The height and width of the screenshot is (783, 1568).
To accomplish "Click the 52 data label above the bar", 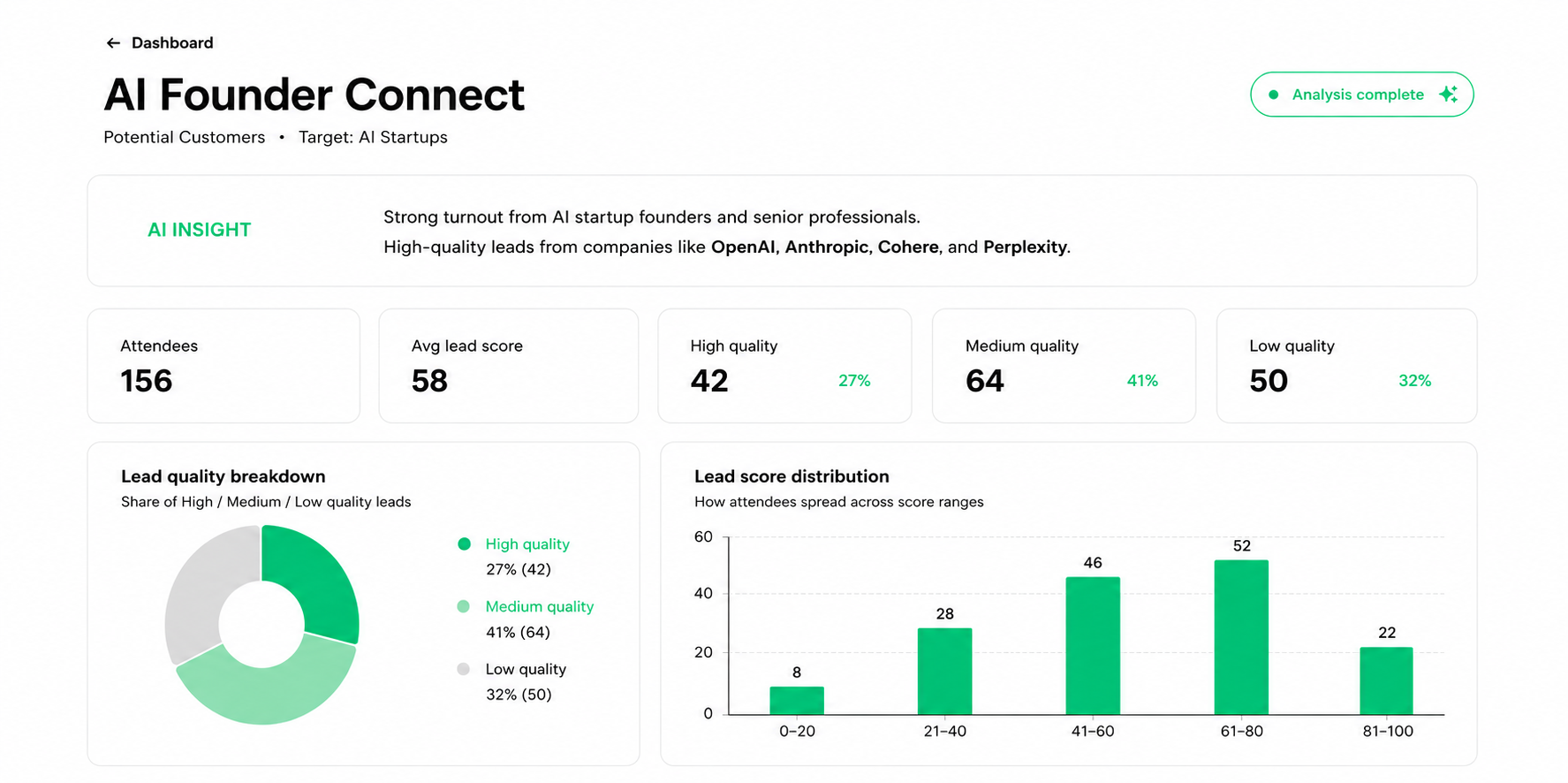I will tap(1242, 546).
